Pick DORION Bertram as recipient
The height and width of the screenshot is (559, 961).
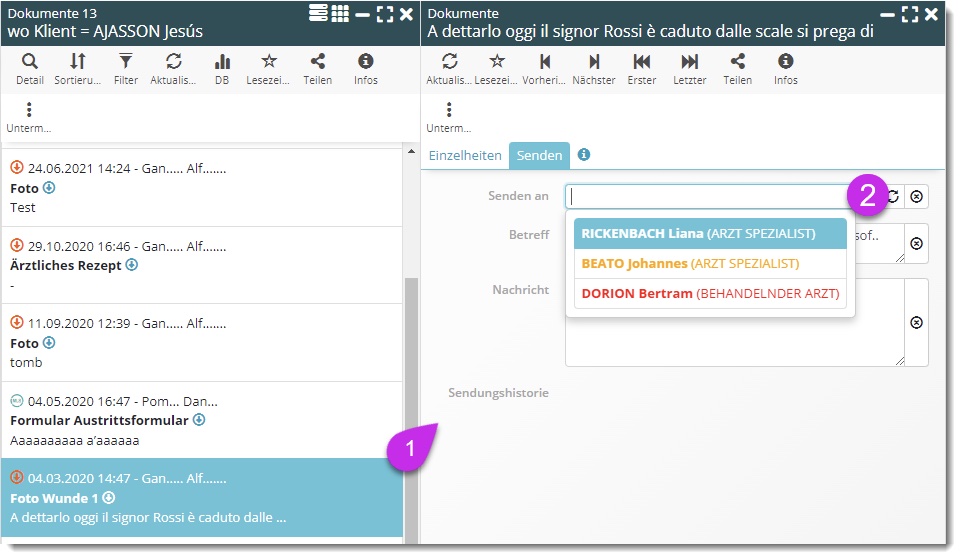point(710,294)
